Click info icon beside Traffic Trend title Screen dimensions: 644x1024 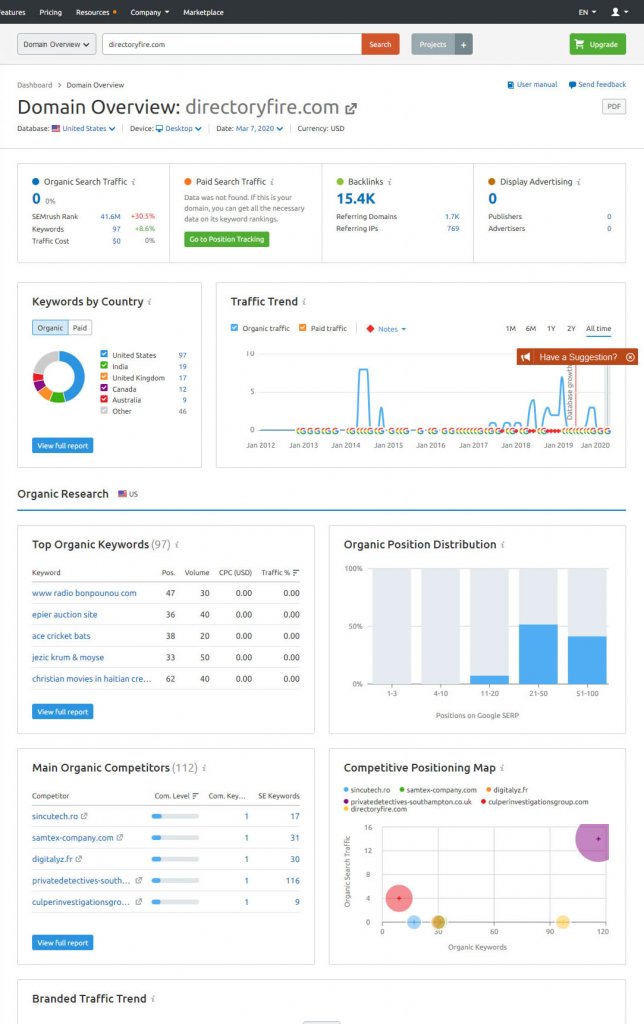304,302
